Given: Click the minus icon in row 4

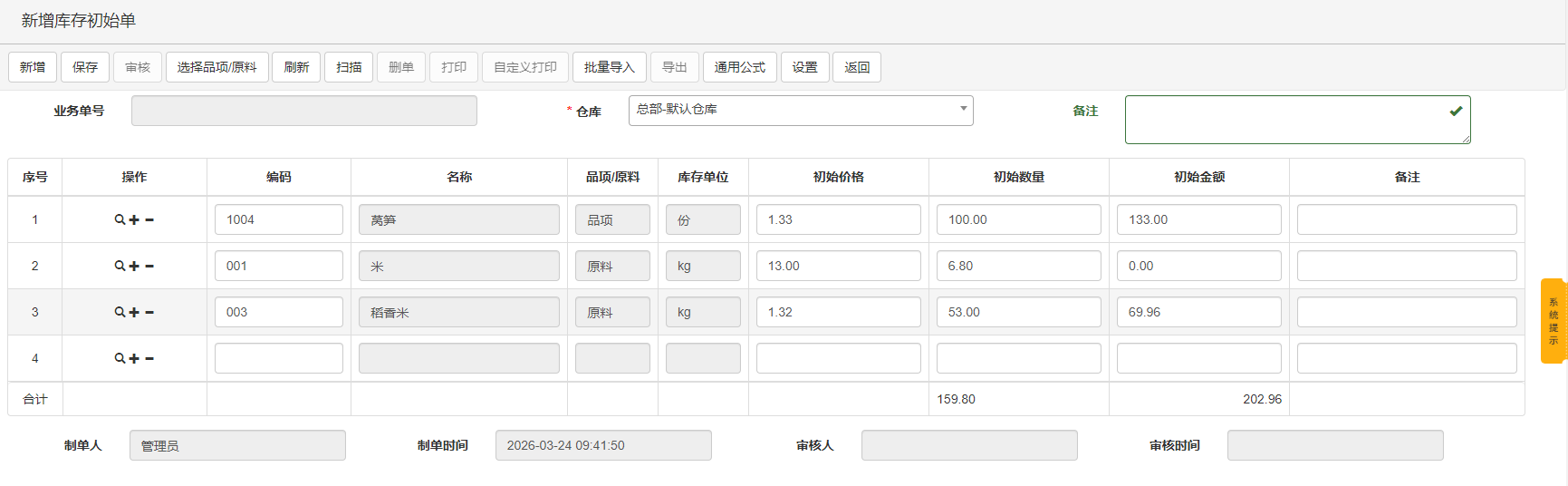Looking at the screenshot, I should click(x=149, y=358).
